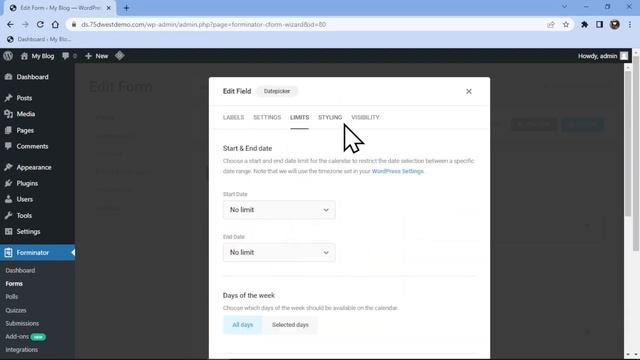The width and height of the screenshot is (640, 360).
Task: Click the Datepicker field tag
Action: tap(277, 91)
